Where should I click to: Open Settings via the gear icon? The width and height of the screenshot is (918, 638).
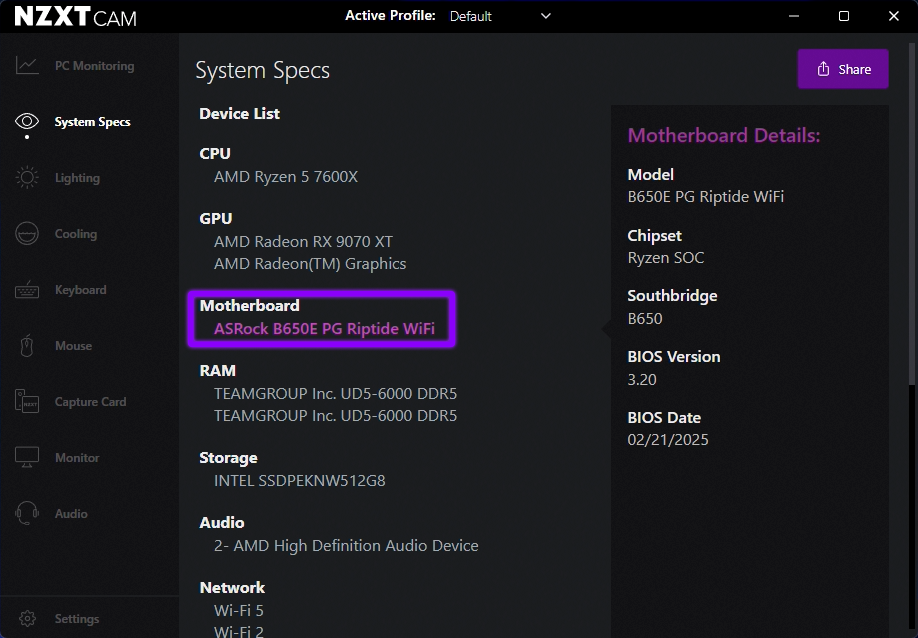[28, 618]
